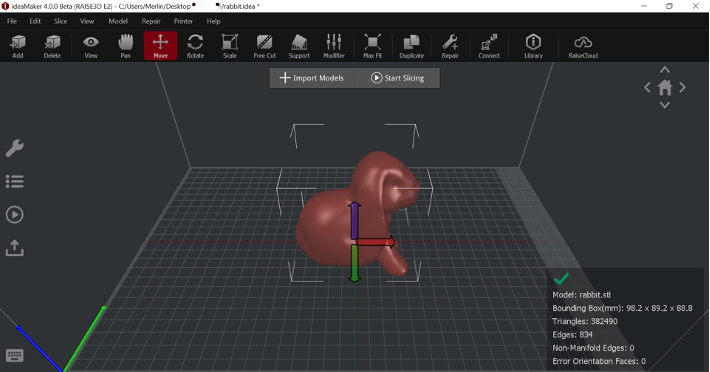
Task: Click the Import Models button
Action: (x=312, y=78)
